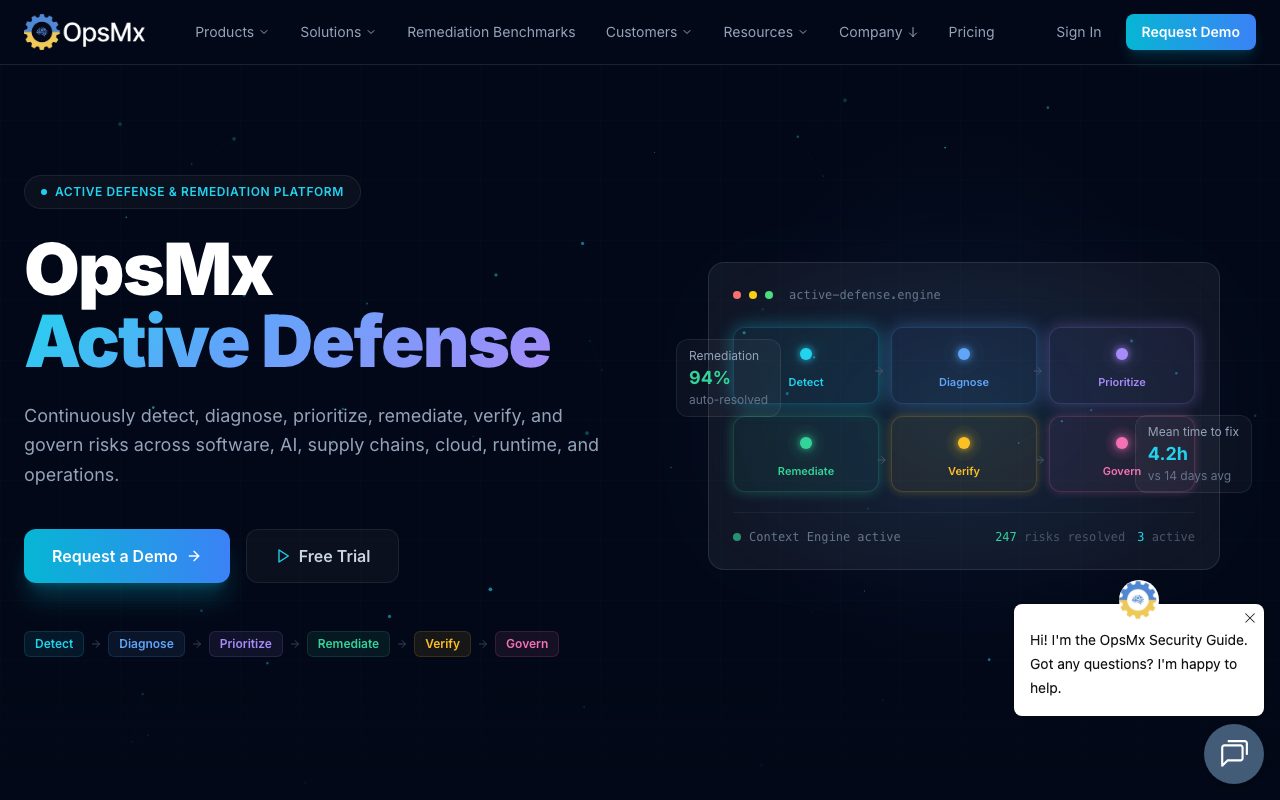Click the Security Guide chat message text
Image resolution: width=1280 pixels, height=800 pixels.
click(x=1139, y=664)
